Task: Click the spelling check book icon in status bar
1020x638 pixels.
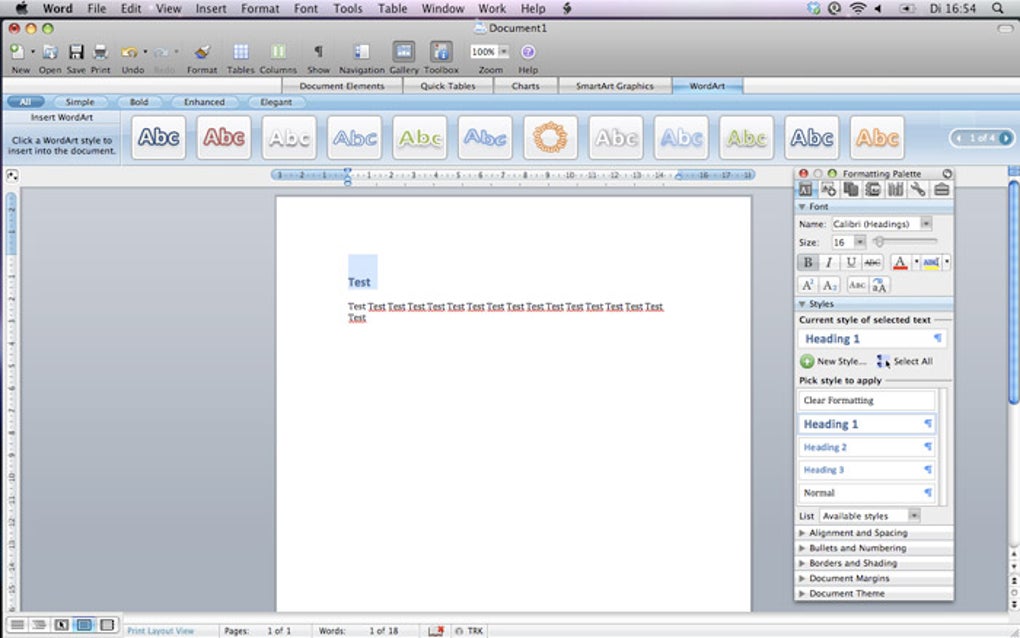Action: [x=436, y=631]
